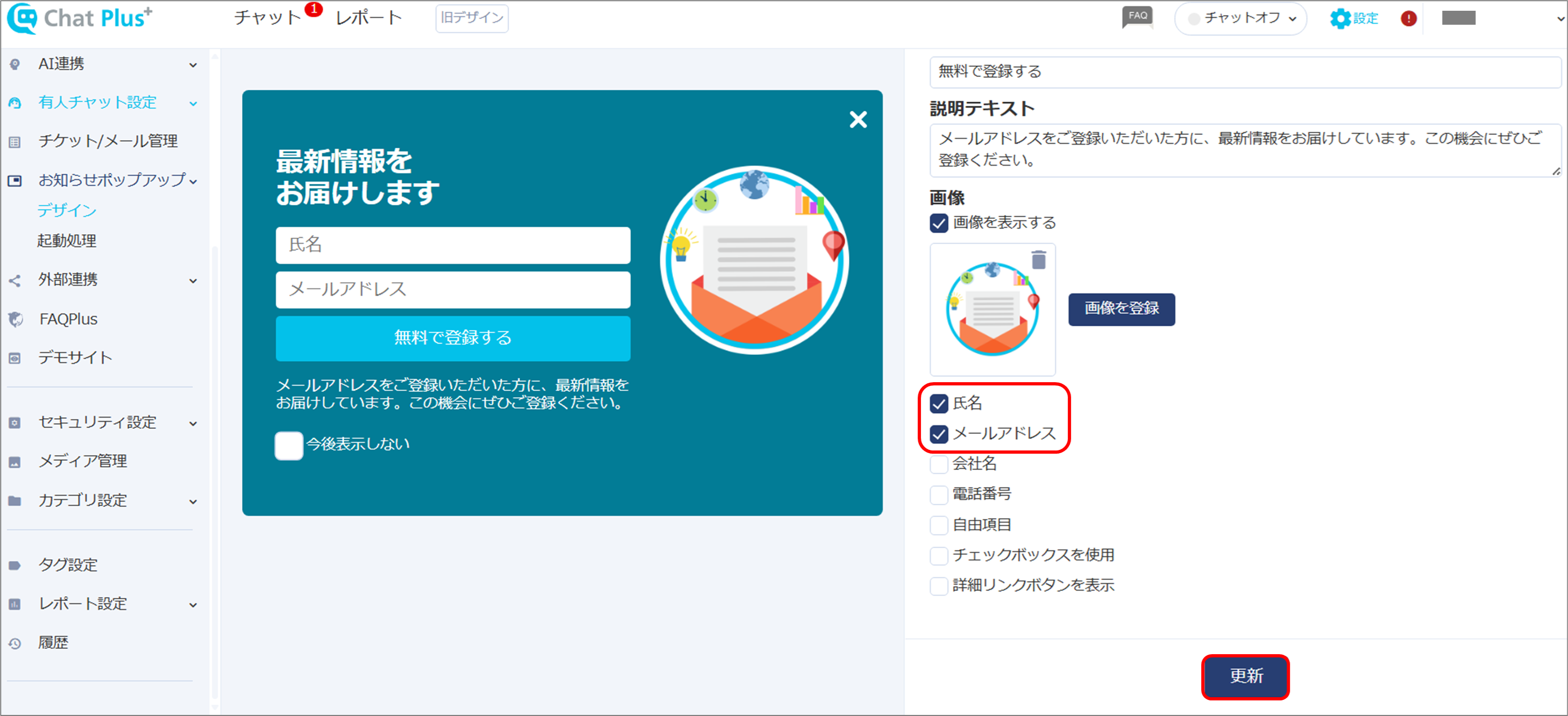Viewport: 1568px width, 716px height.
Task: Enable チェックボックスを使用 option
Action: pos(939,555)
